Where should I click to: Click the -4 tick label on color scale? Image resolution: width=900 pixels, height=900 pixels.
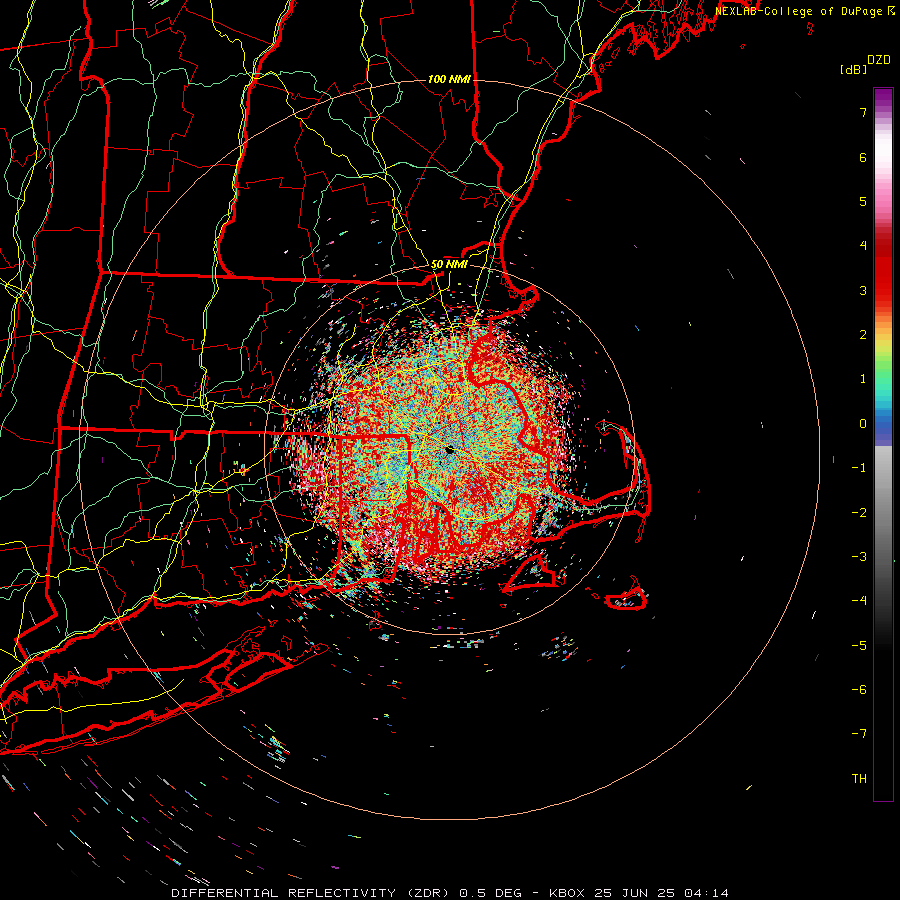pos(859,601)
